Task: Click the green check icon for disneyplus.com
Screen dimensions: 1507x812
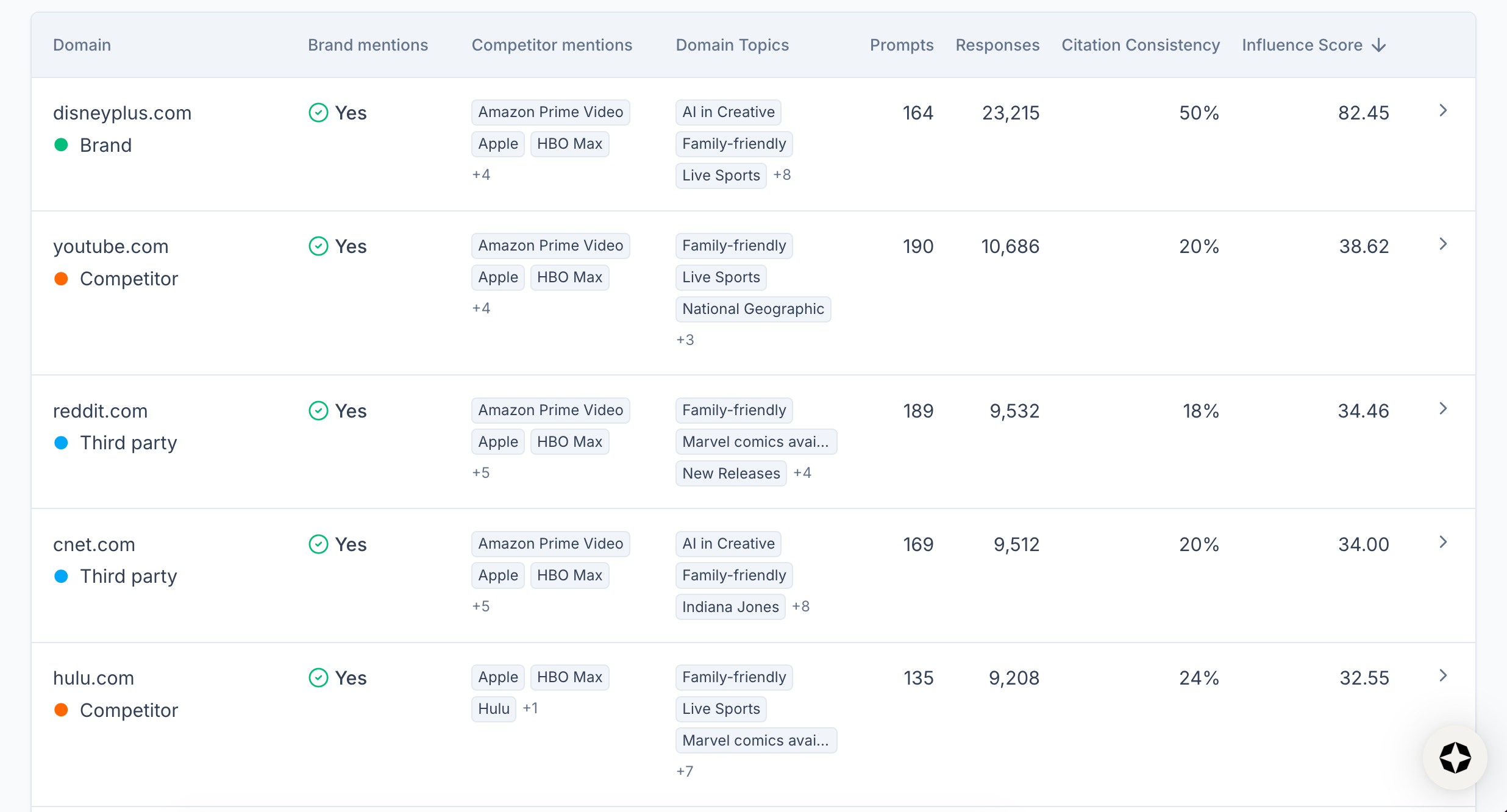Action: tap(318, 113)
